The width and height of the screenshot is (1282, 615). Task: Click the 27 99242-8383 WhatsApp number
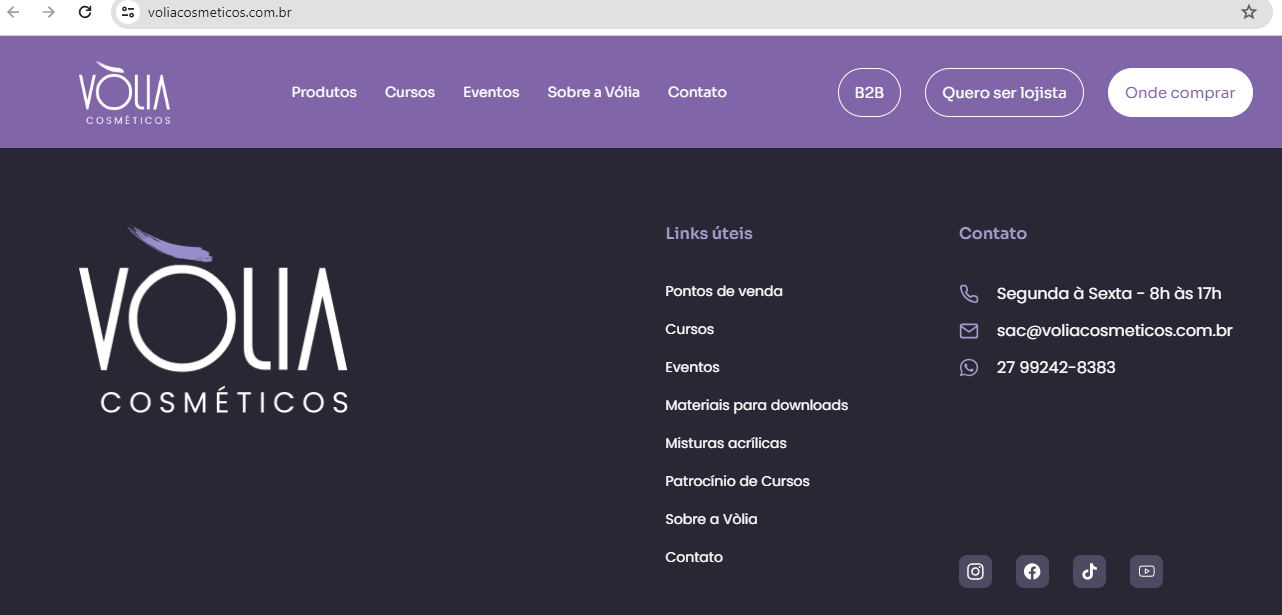coord(1056,367)
